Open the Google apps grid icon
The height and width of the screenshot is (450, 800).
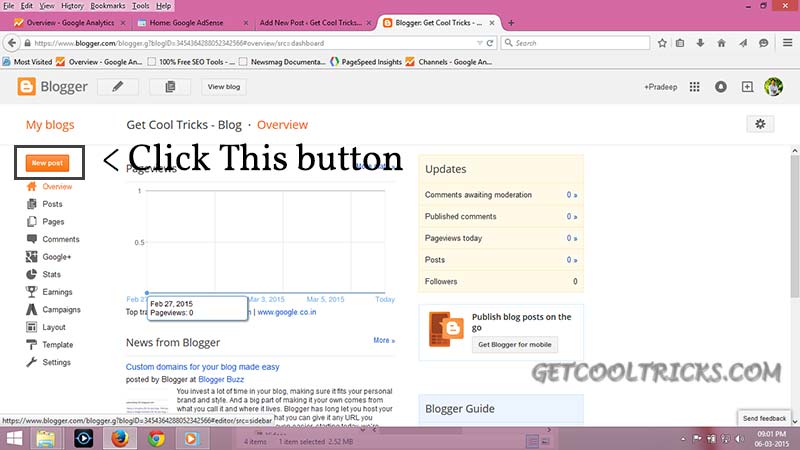click(x=694, y=87)
